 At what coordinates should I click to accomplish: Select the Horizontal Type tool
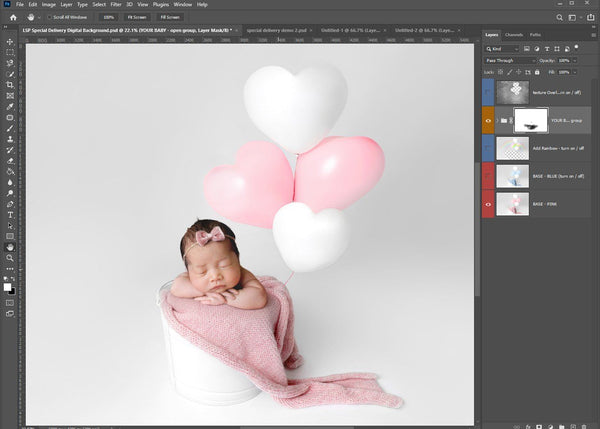tap(10, 214)
